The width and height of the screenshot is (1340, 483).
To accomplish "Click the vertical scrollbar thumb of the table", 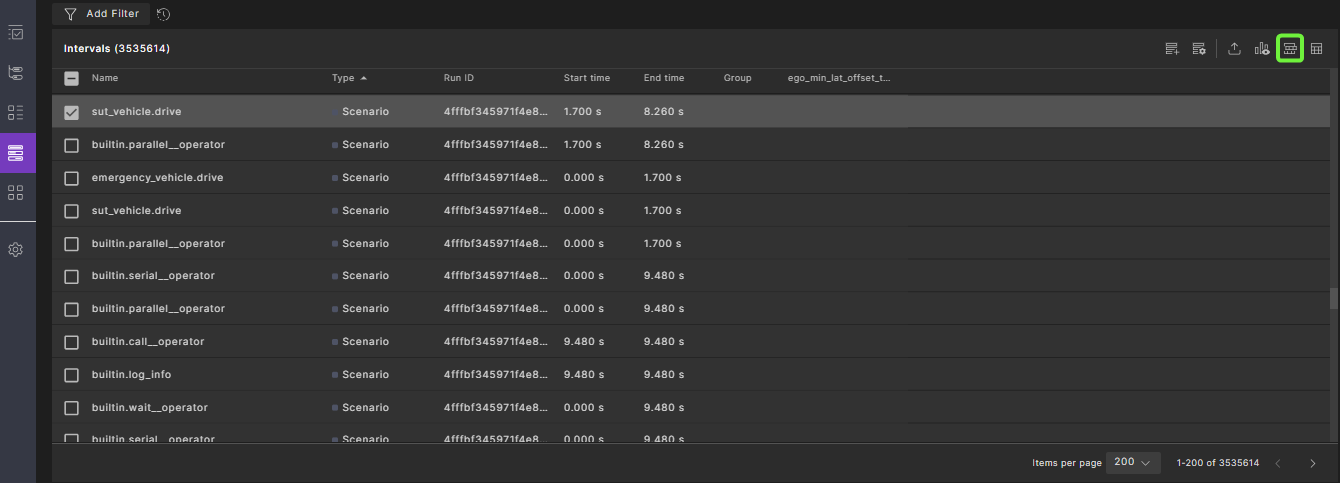I will pyautogui.click(x=1333, y=300).
